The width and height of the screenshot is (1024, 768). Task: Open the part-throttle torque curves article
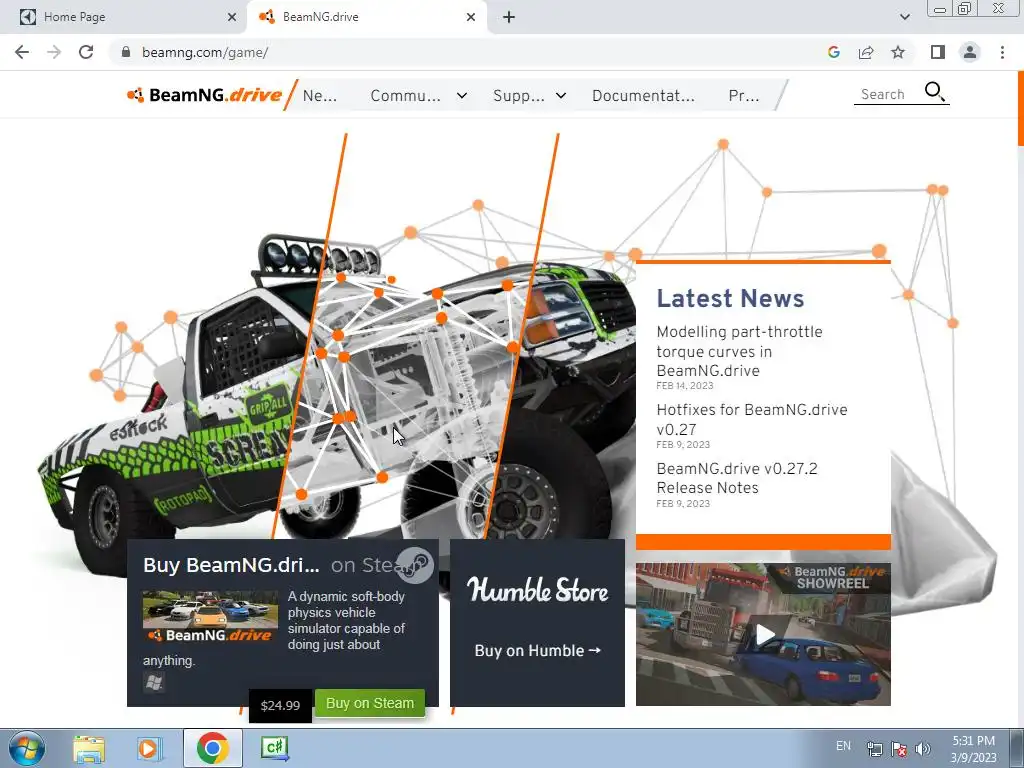click(x=739, y=351)
